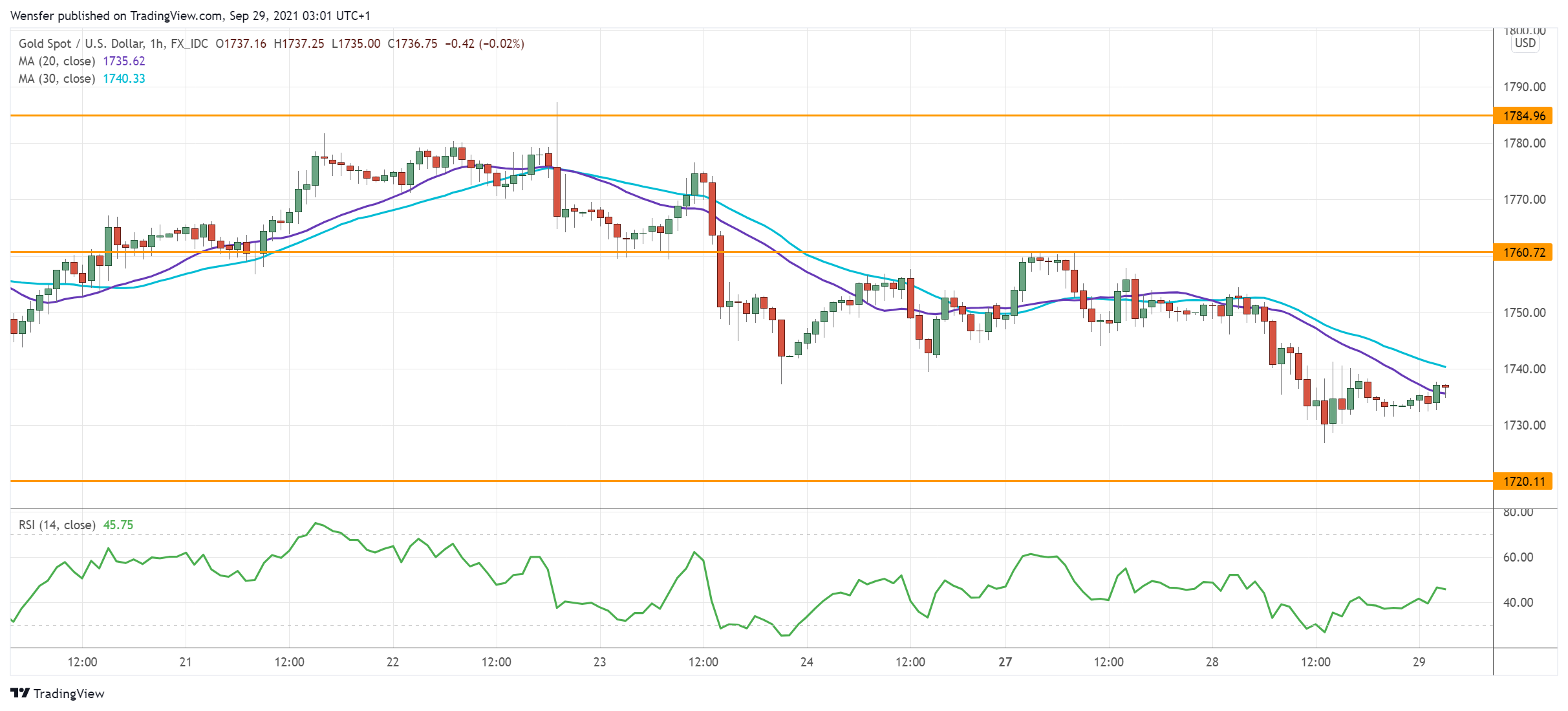The height and width of the screenshot is (711, 1568).
Task: Click the RSI (14, close) indicator title
Action: coord(57,525)
